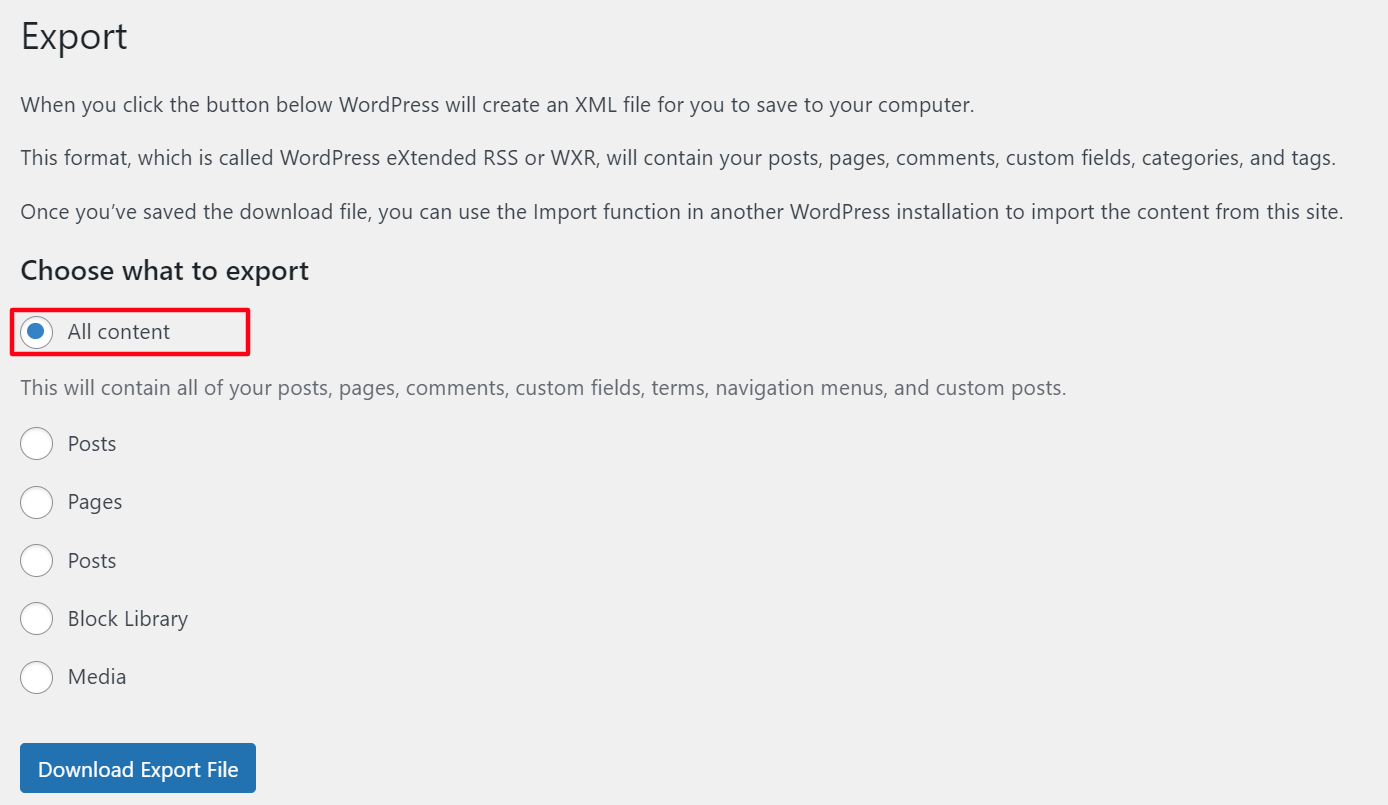
Task: Click the Download Export File button
Action: point(138,768)
